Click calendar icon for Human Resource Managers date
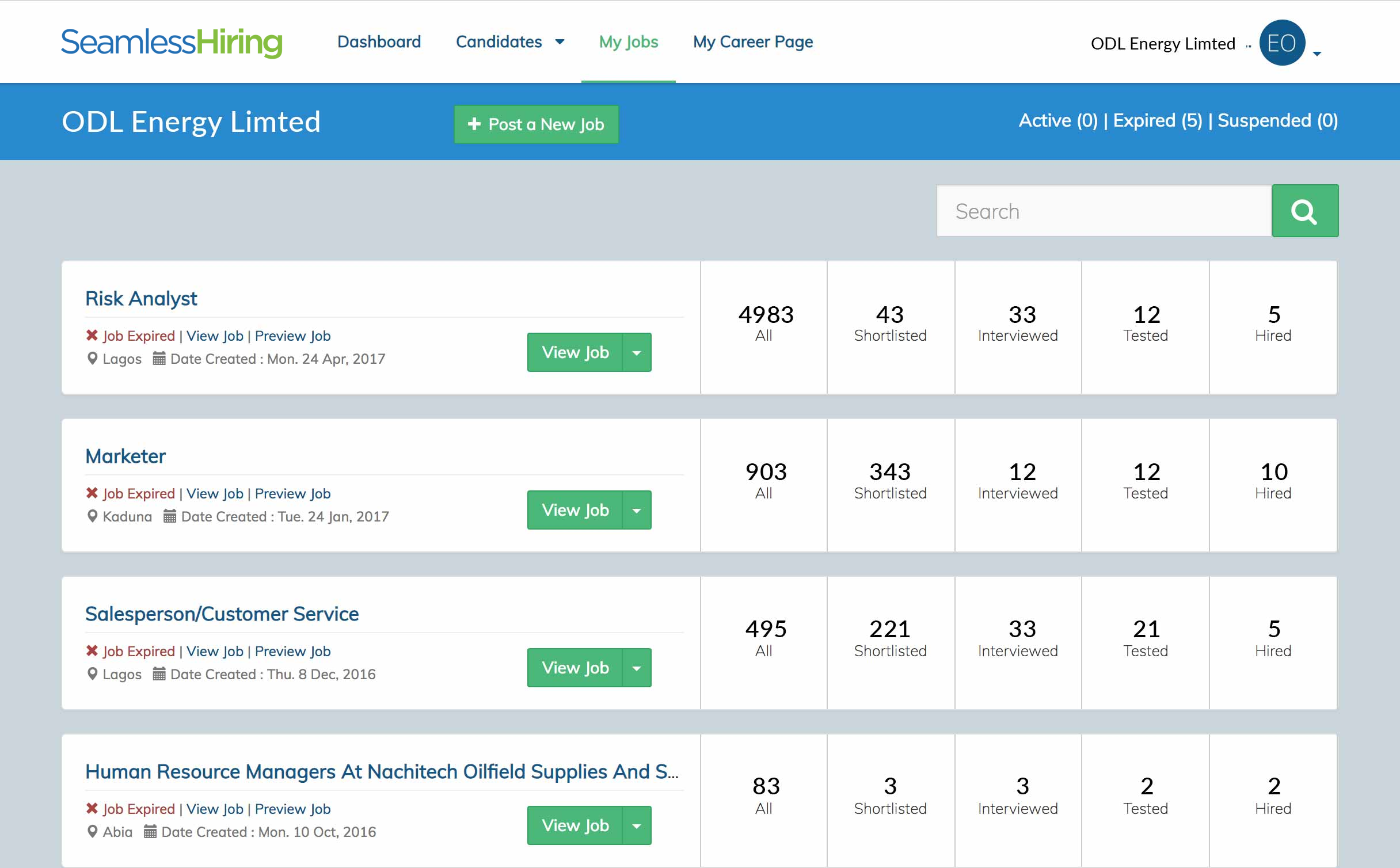 pyautogui.click(x=150, y=832)
